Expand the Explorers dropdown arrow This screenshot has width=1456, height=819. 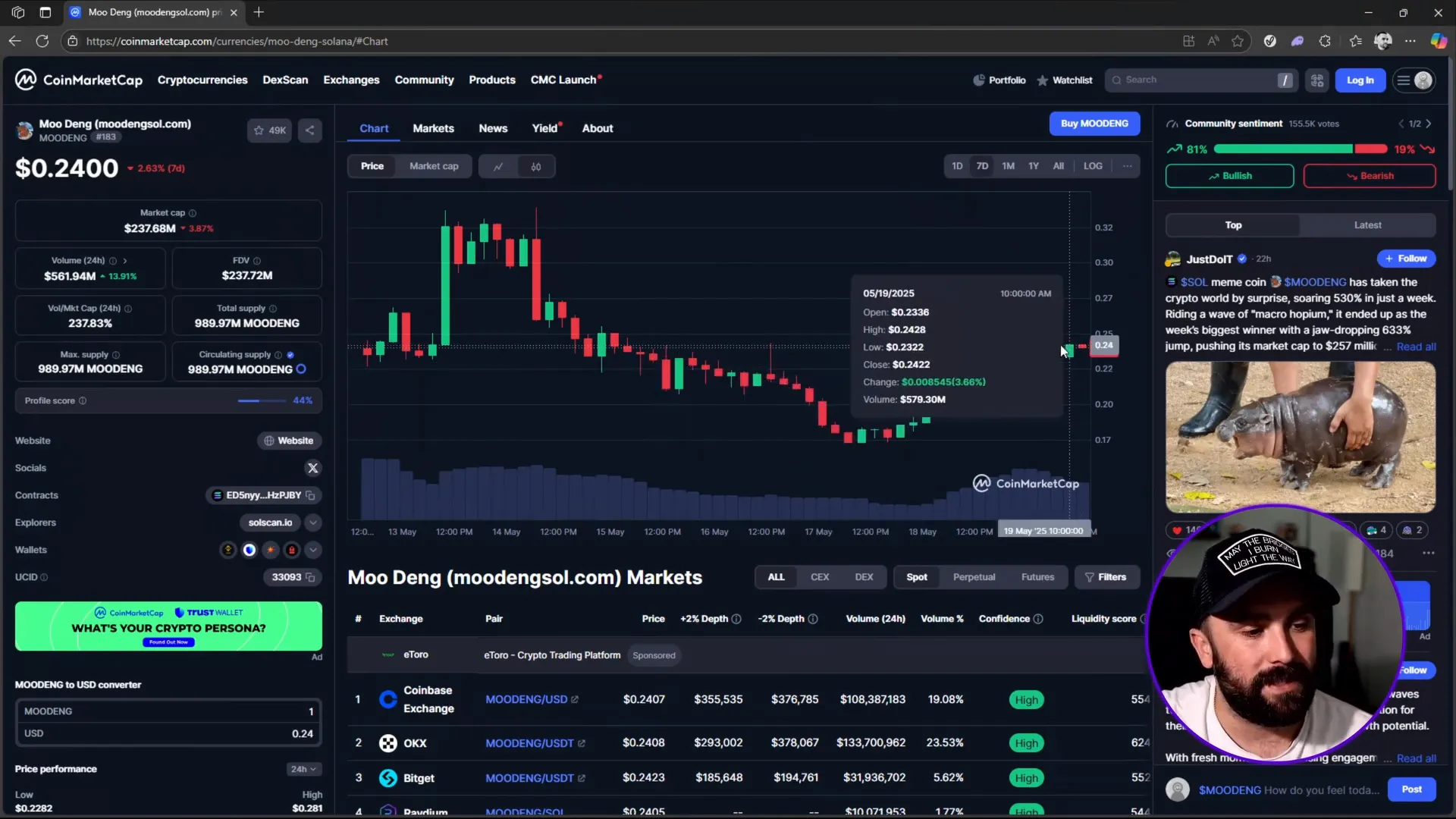click(312, 522)
